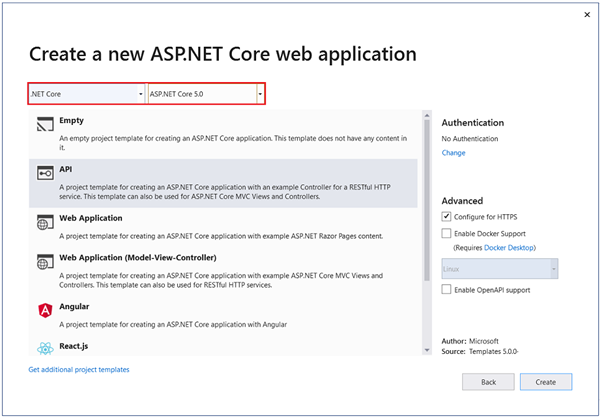Screen dimensions: 600x417
Task: Uncheck Configure for HTTPS
Action: click(x=446, y=216)
